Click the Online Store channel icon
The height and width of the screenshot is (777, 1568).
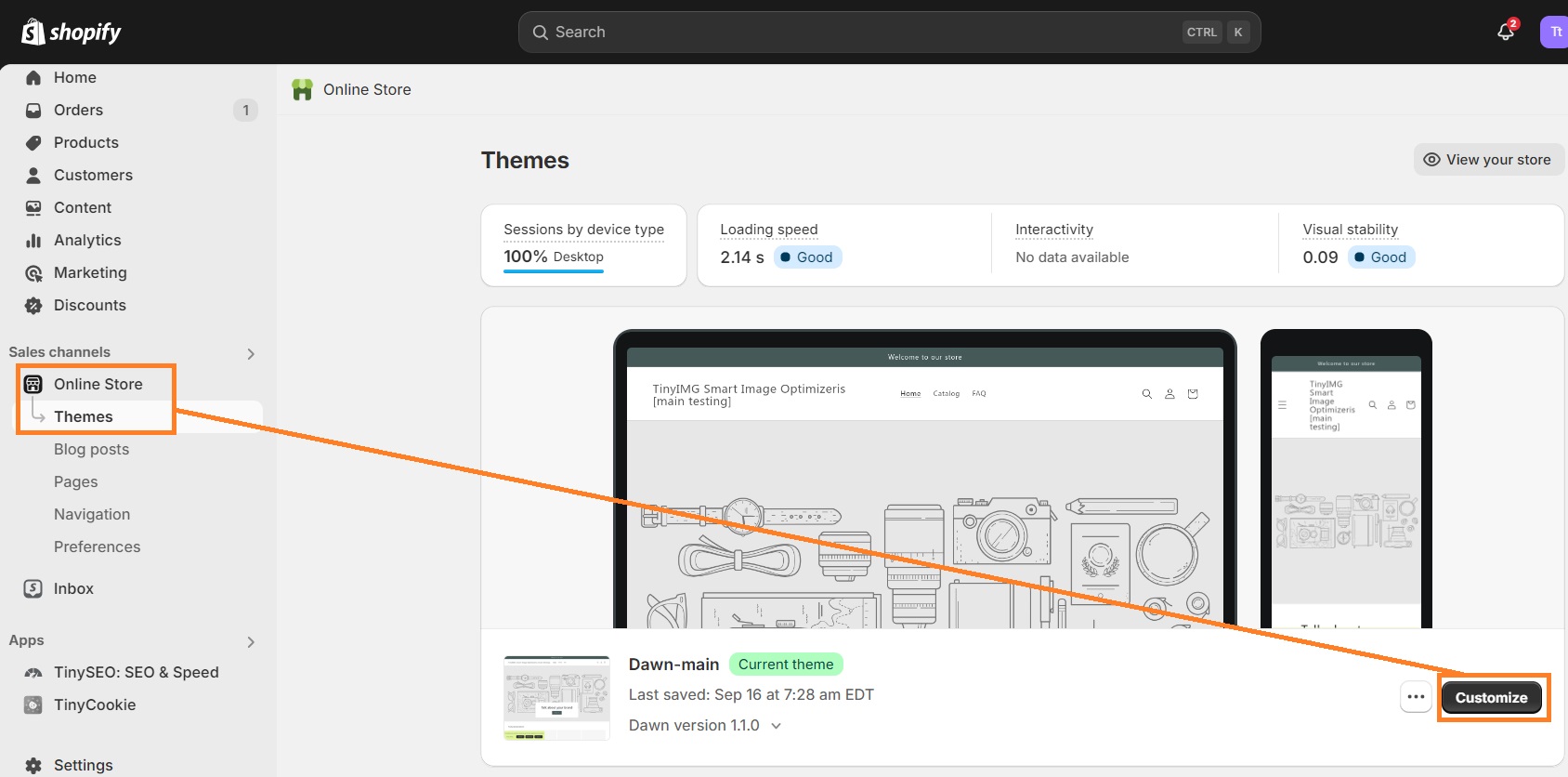click(x=33, y=384)
